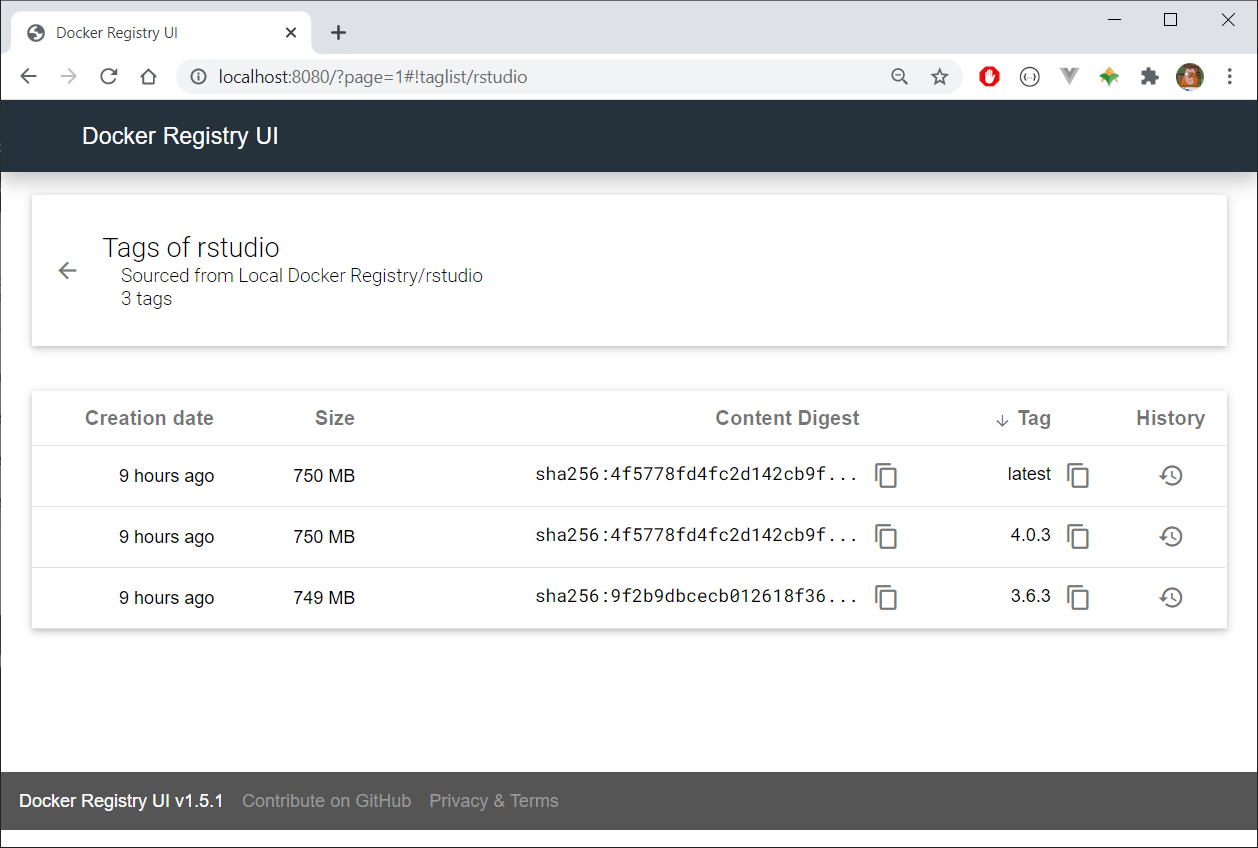Click the browser forward arrow
The height and width of the screenshot is (848, 1258).
pyautogui.click(x=68, y=77)
